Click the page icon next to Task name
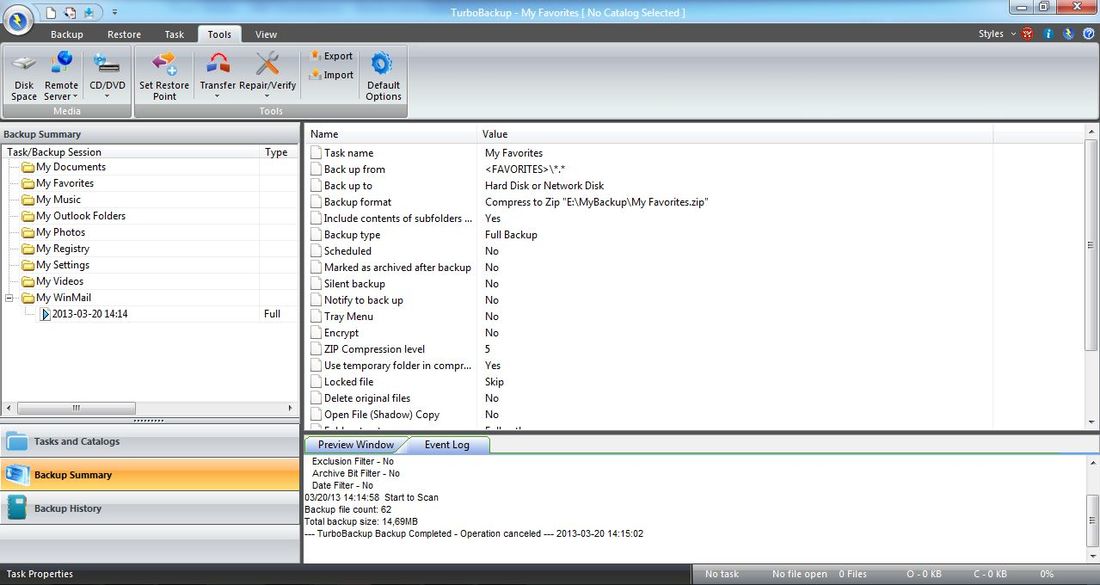Viewport: 1100px width, 585px height. point(316,153)
